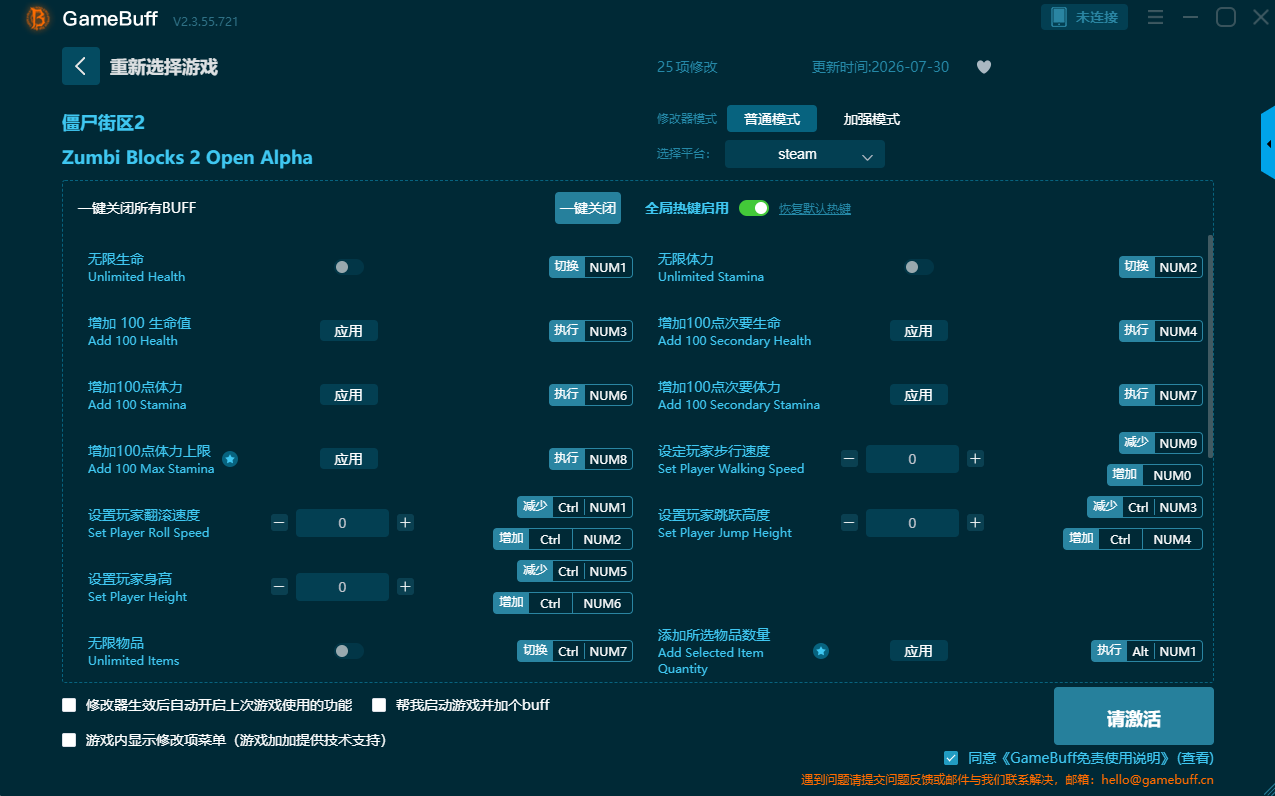This screenshot has height=796, width=1275.
Task: Click minus for Set Player Roll Speed
Action: tap(279, 523)
